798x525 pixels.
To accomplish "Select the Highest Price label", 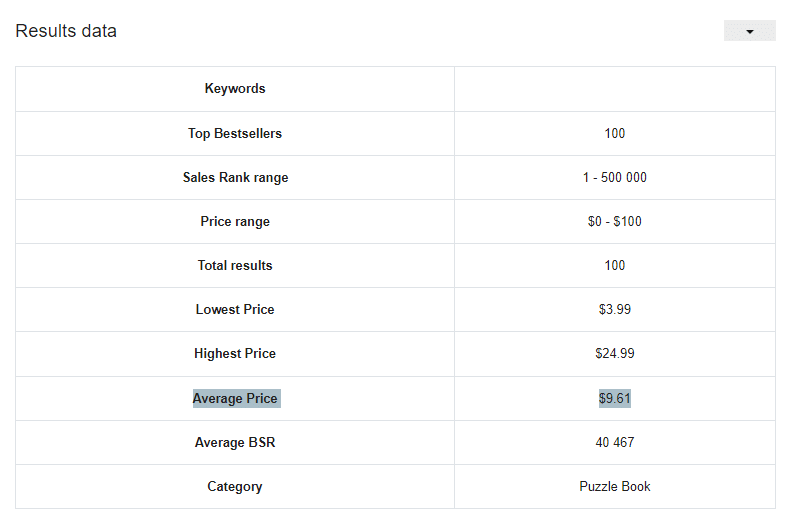I will [x=235, y=354].
